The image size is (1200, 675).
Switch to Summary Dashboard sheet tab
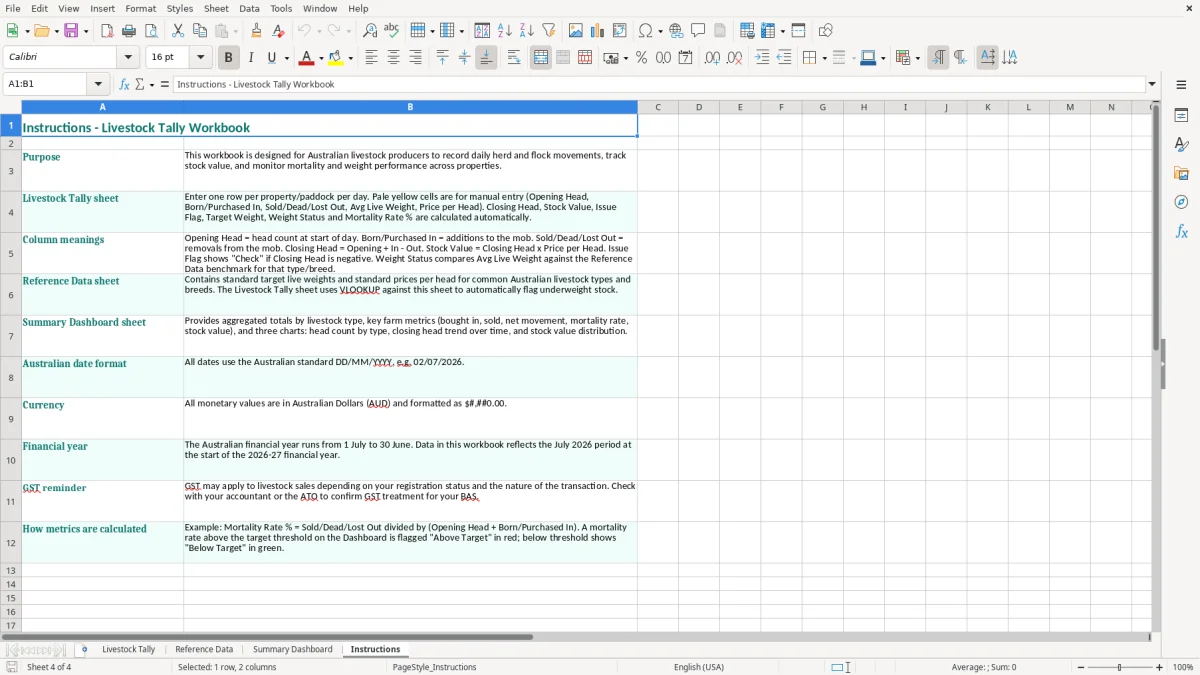[293, 649]
